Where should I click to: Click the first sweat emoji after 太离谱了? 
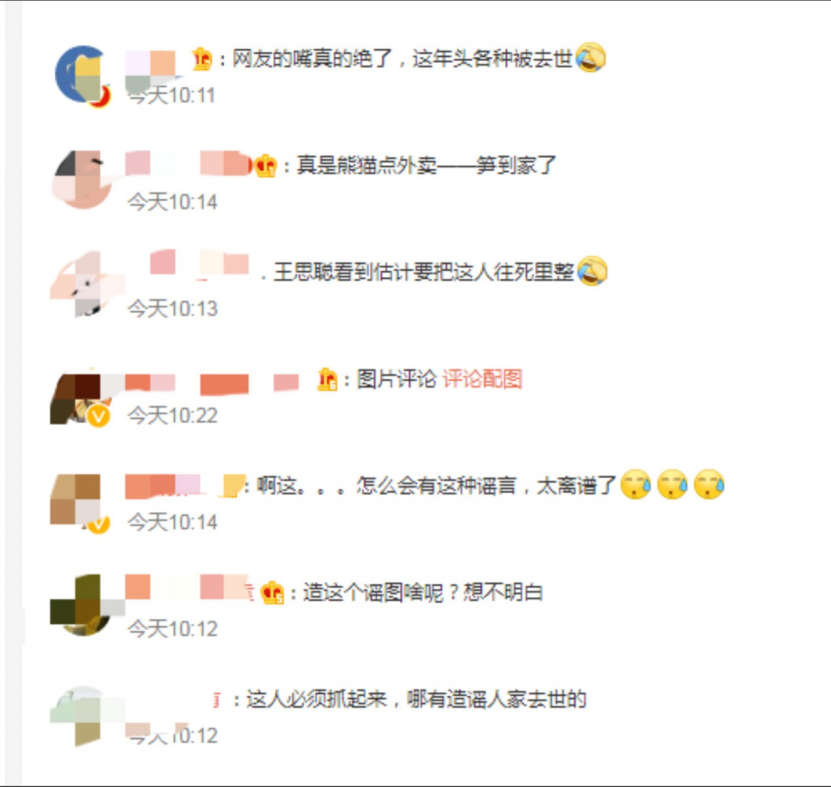tap(636, 484)
